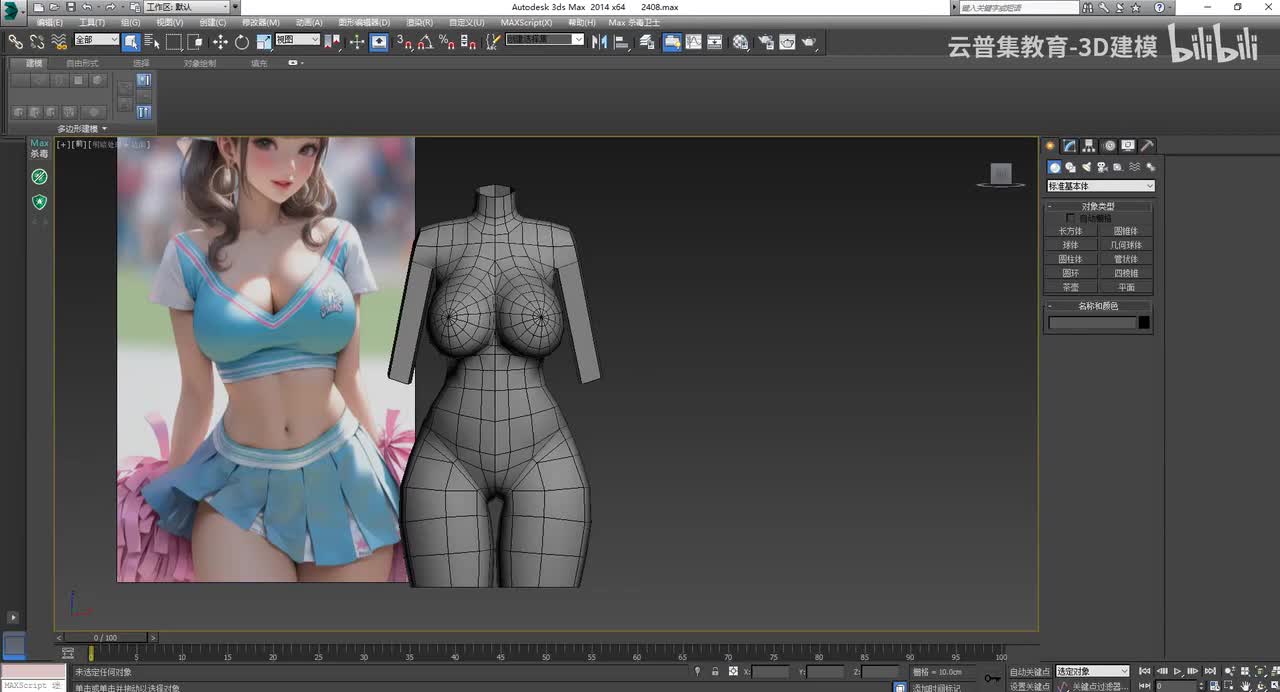1280x692 pixels.
Task: Open the 标准基本体 dropdown
Action: click(1100, 186)
